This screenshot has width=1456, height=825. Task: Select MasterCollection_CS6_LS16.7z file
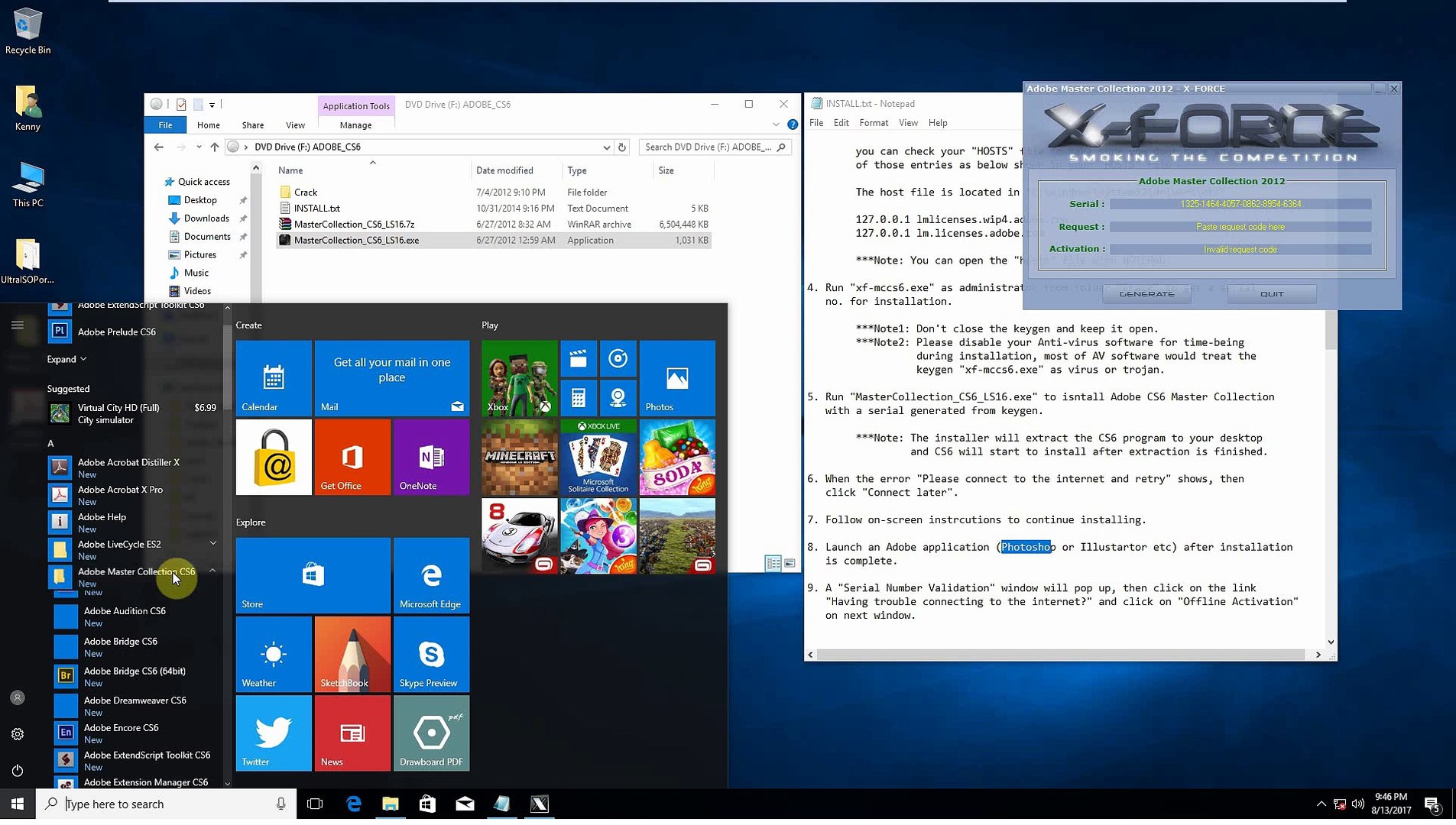pos(354,225)
